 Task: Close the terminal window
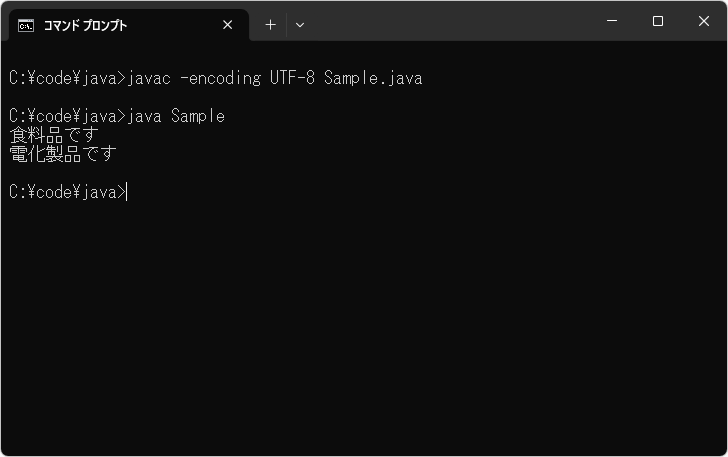[x=703, y=21]
